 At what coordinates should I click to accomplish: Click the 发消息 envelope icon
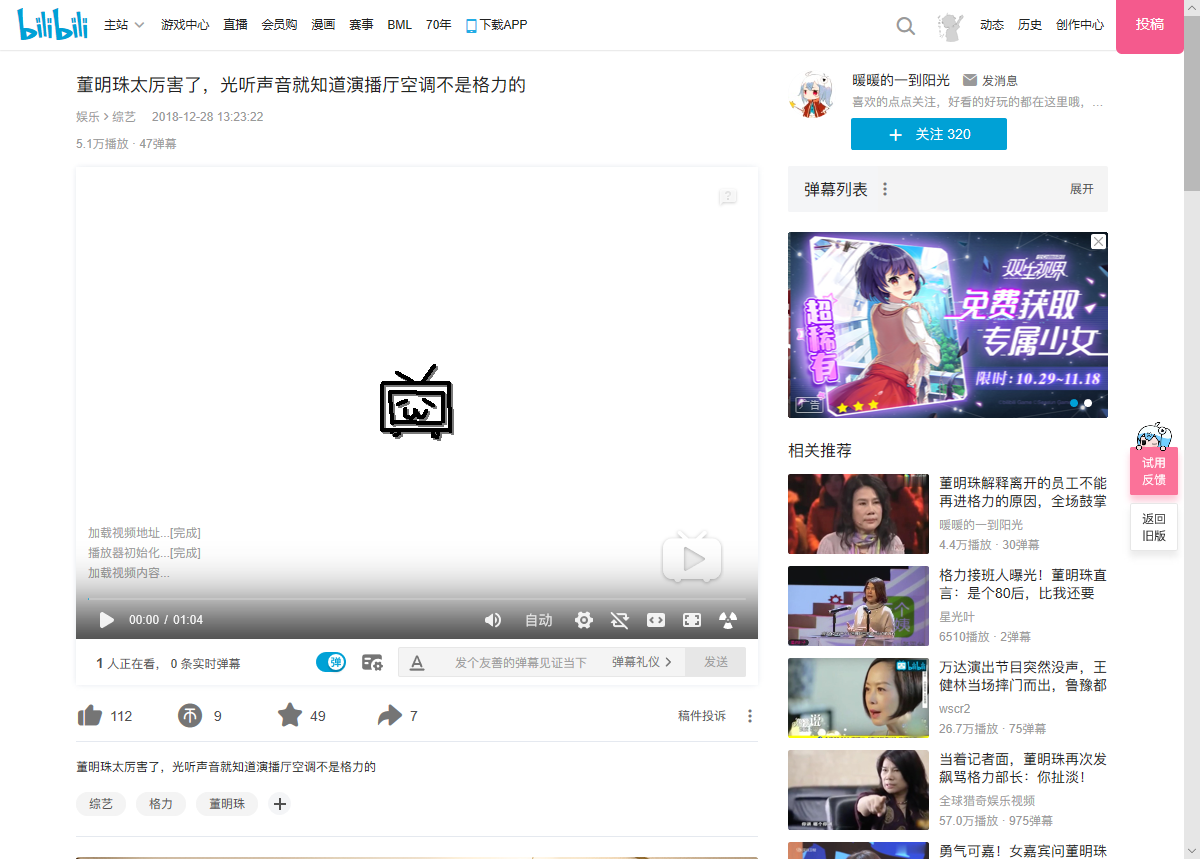point(968,80)
